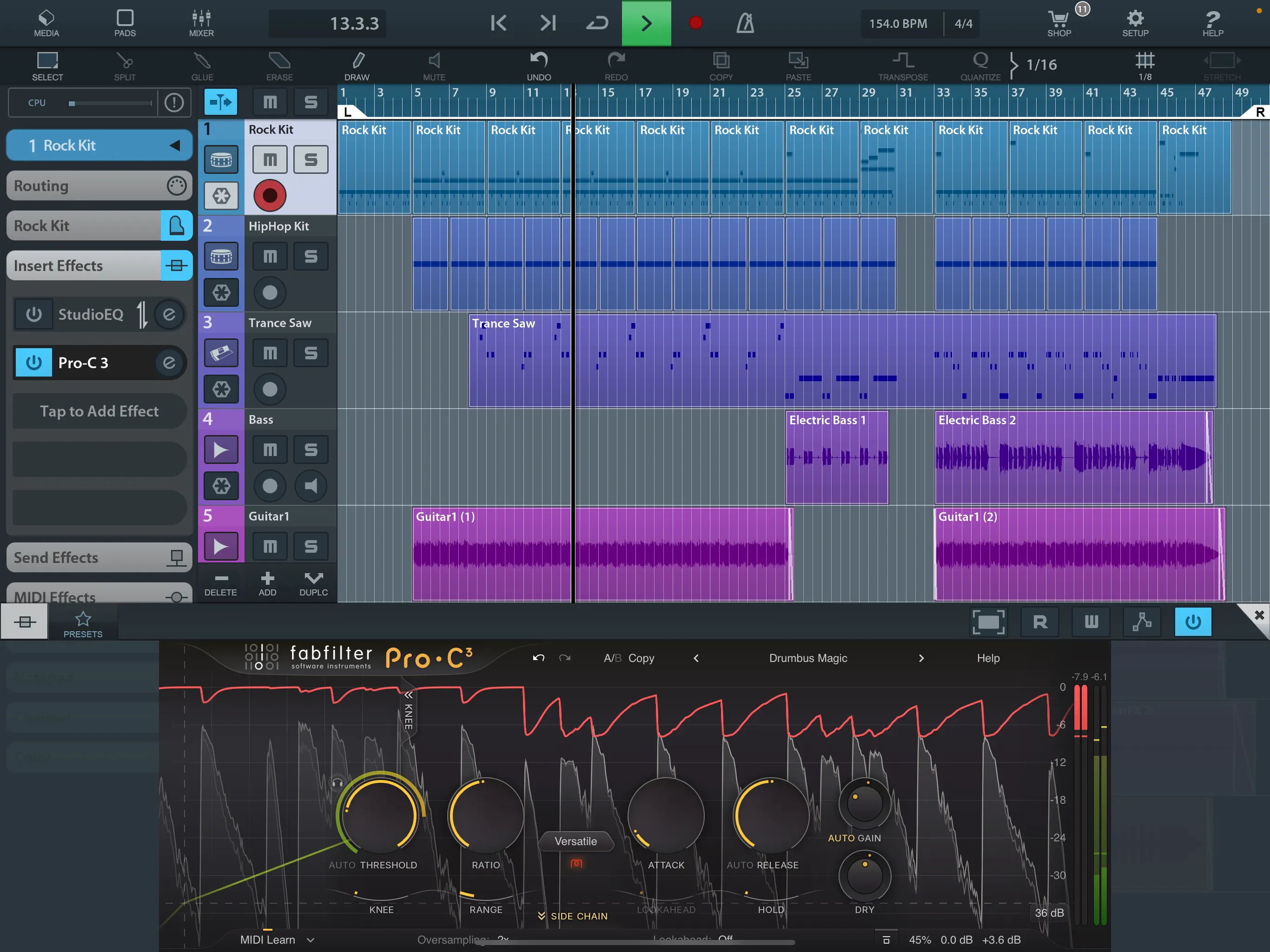This screenshot has width=1270, height=952.
Task: Select the Draw tool
Action: (x=357, y=64)
